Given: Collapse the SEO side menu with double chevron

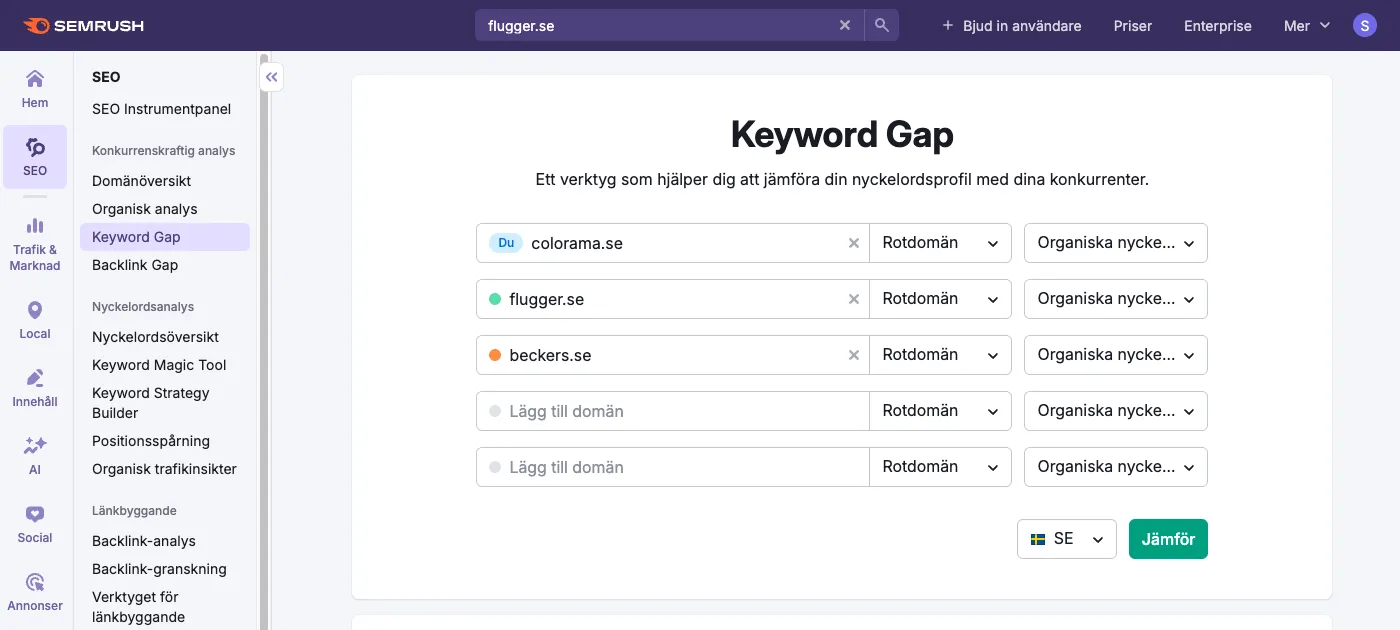Looking at the screenshot, I should click(x=272, y=77).
